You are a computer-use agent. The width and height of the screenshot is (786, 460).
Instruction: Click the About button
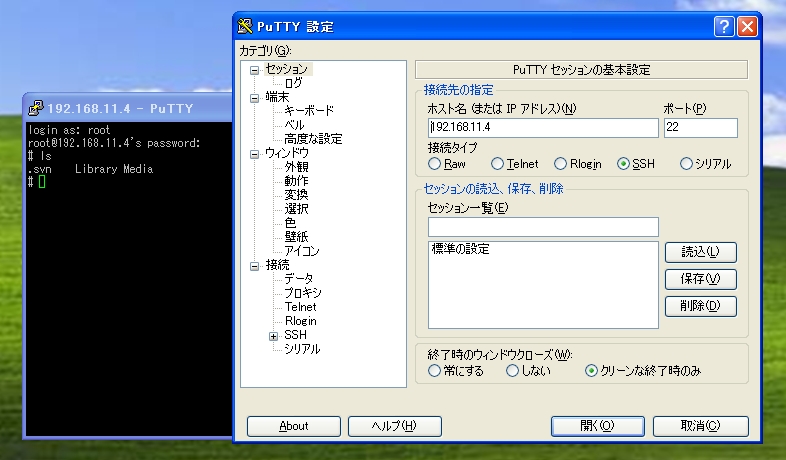(294, 426)
